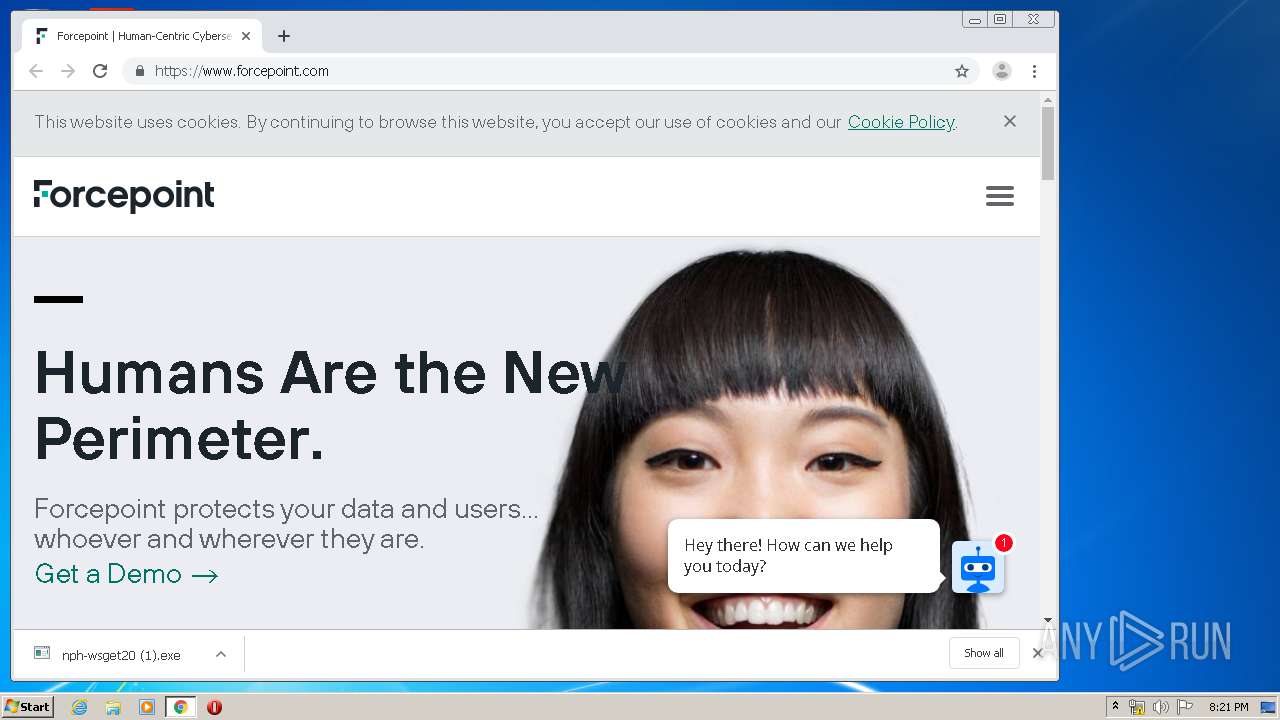Minimize the Chrome window
The width and height of the screenshot is (1280, 720).
(974, 19)
